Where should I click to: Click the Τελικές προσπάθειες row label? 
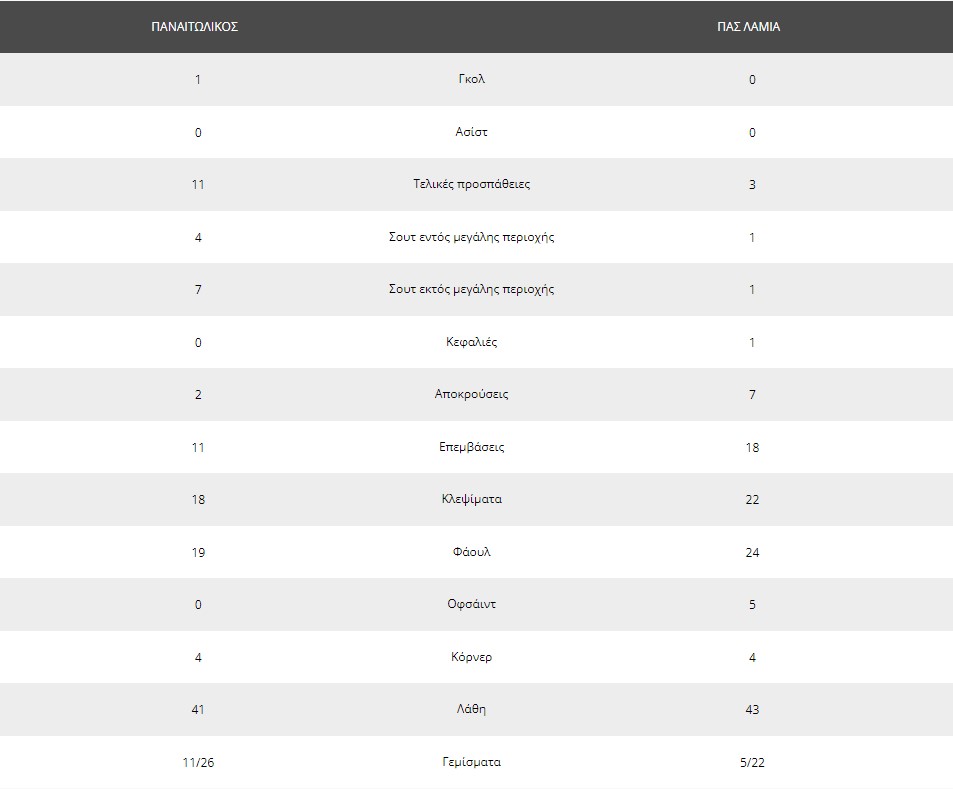coord(472,184)
